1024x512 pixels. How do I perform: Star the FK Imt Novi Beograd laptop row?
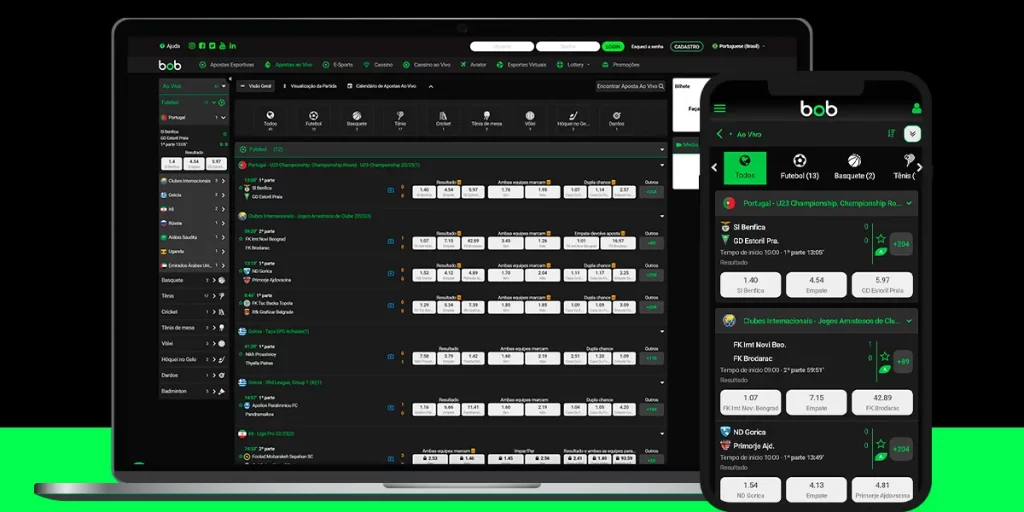[x=241, y=239]
